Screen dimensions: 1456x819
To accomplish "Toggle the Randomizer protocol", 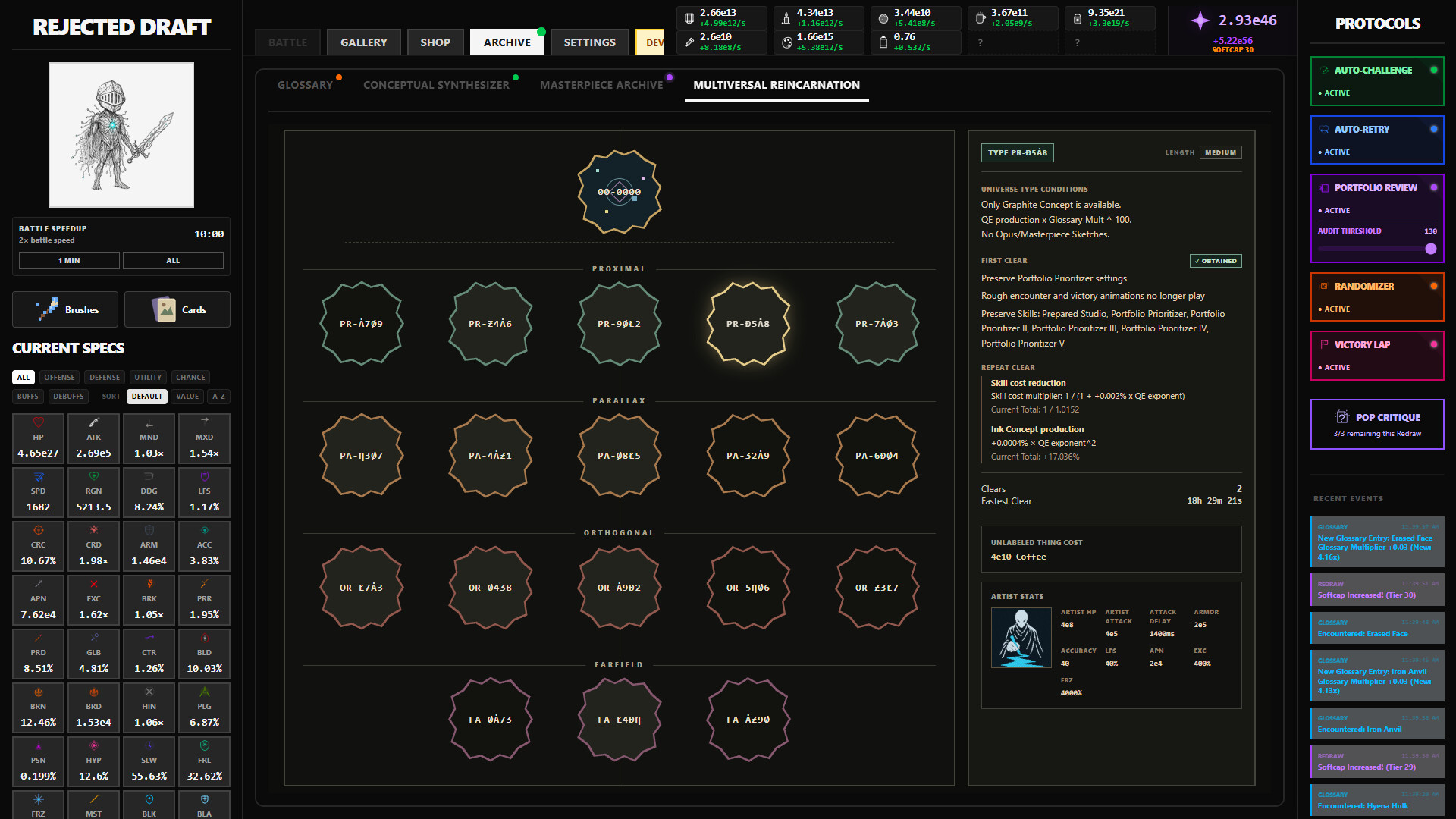I will tap(1377, 297).
